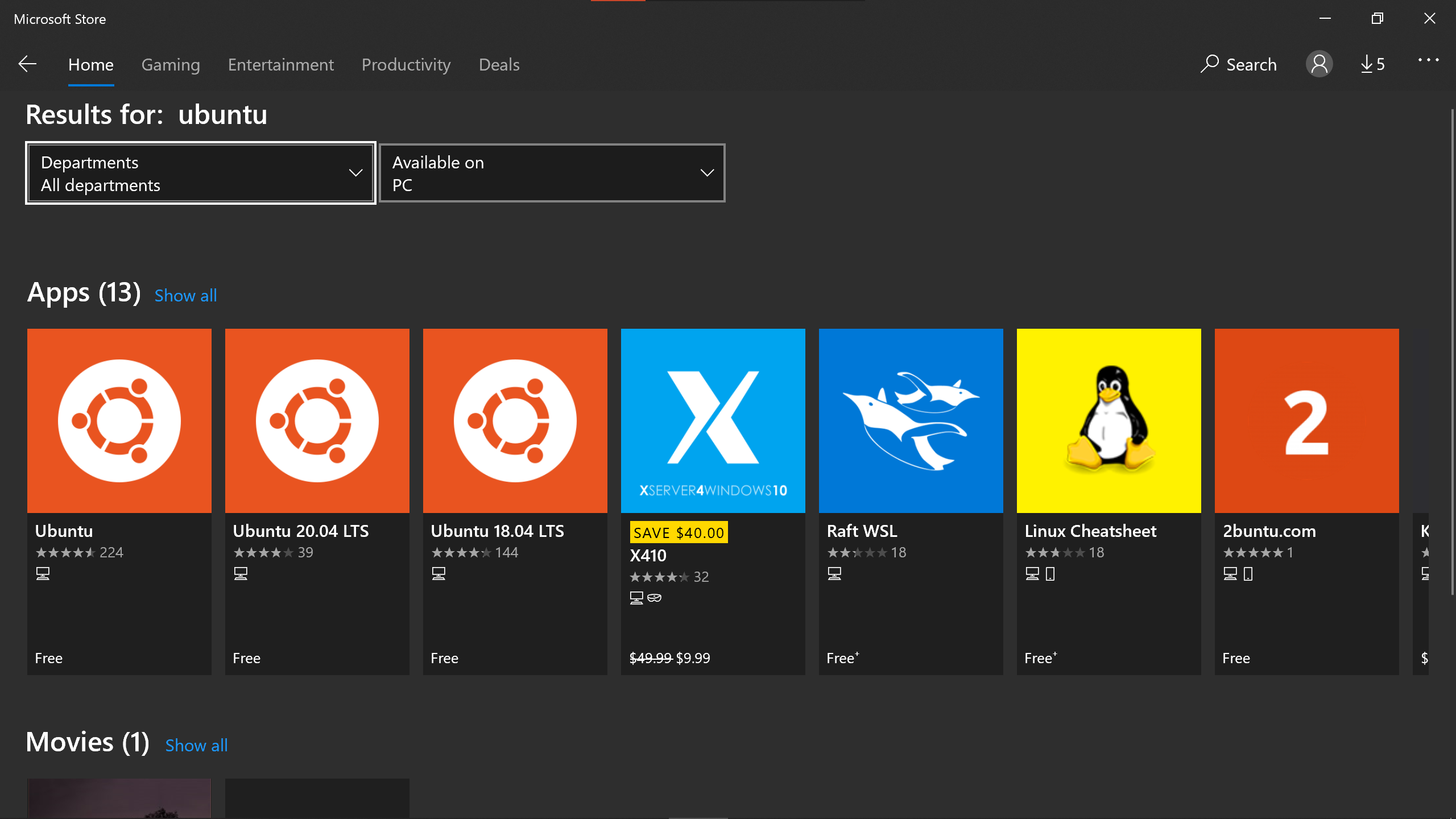Click the star rating of X410 (32)
The image size is (1456, 819).
(659, 577)
